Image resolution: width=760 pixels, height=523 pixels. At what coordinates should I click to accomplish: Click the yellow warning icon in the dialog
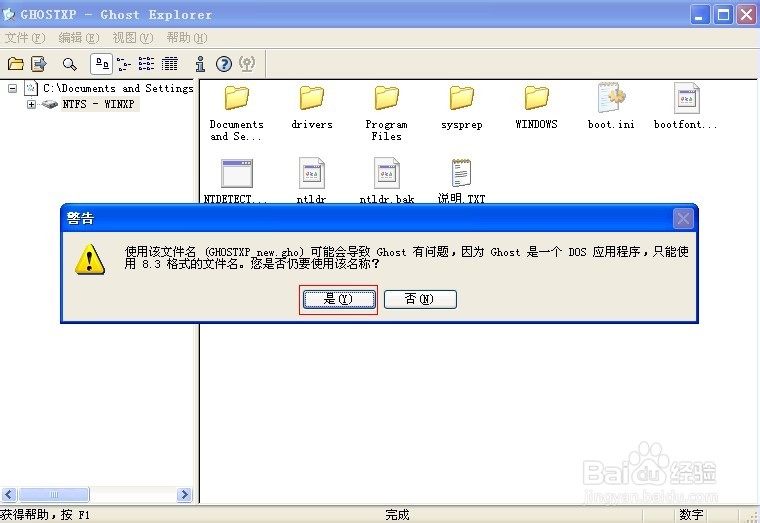(90, 259)
